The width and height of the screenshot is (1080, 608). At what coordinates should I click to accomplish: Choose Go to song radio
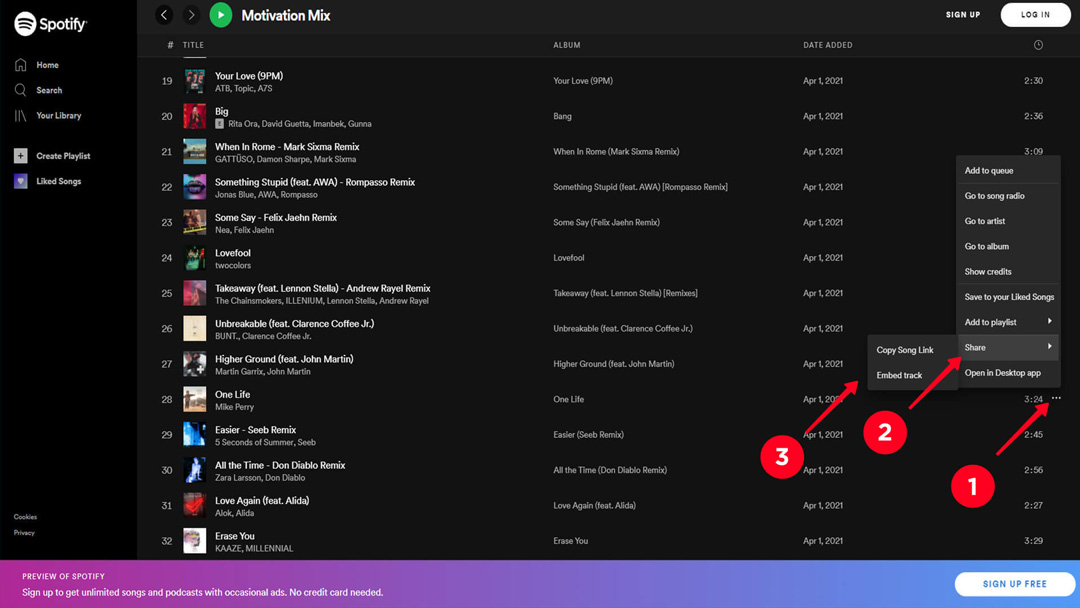tap(1008, 196)
